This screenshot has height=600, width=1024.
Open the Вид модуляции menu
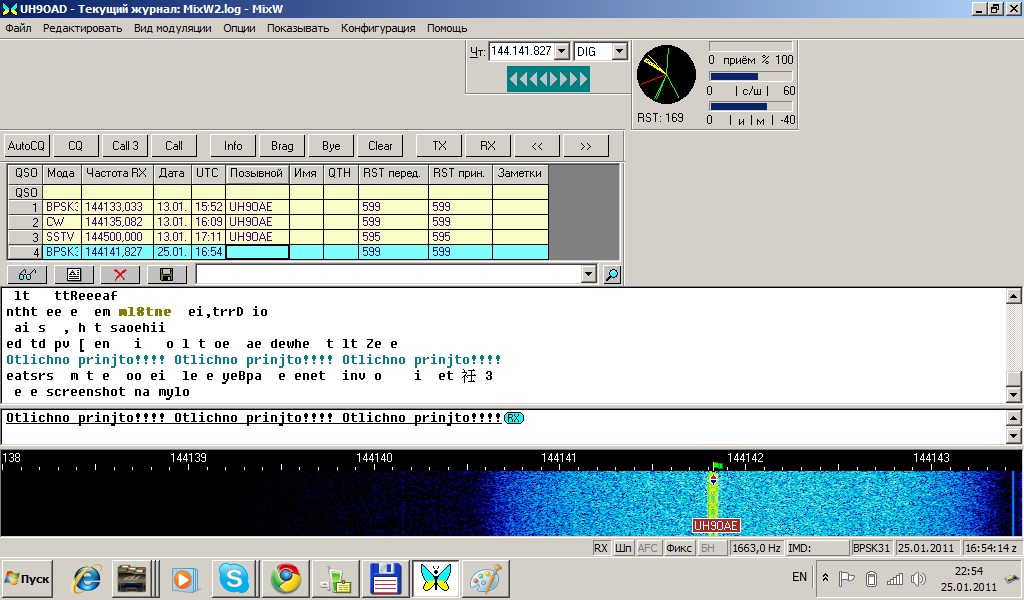172,28
